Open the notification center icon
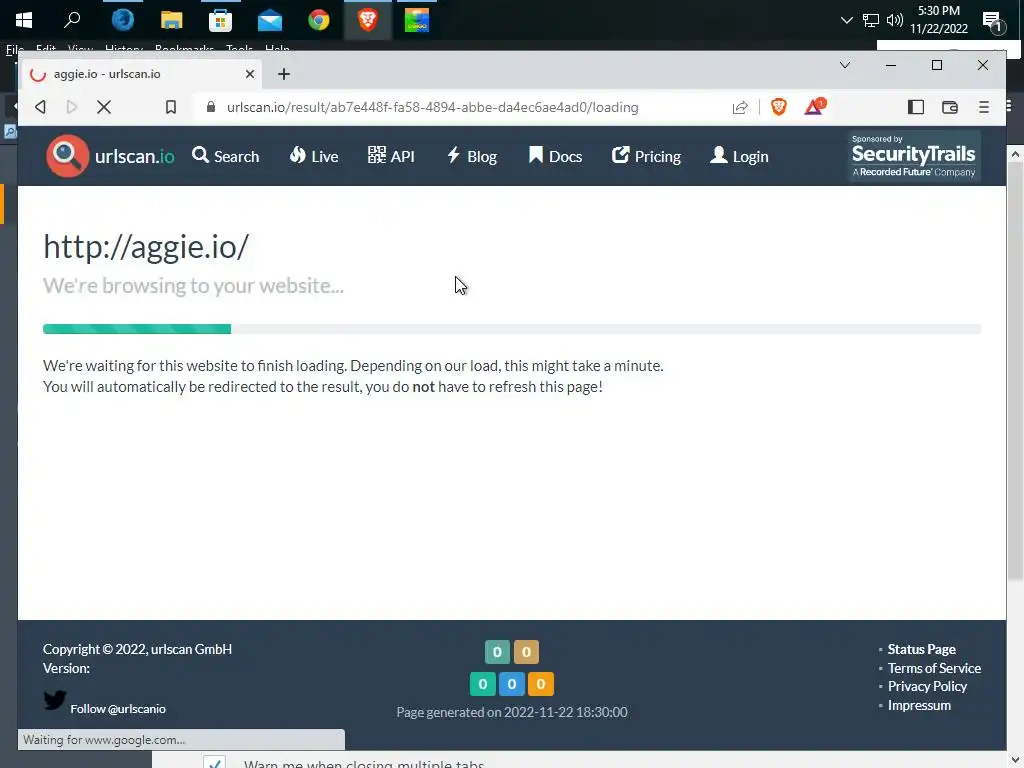The image size is (1024, 768). 993,22
